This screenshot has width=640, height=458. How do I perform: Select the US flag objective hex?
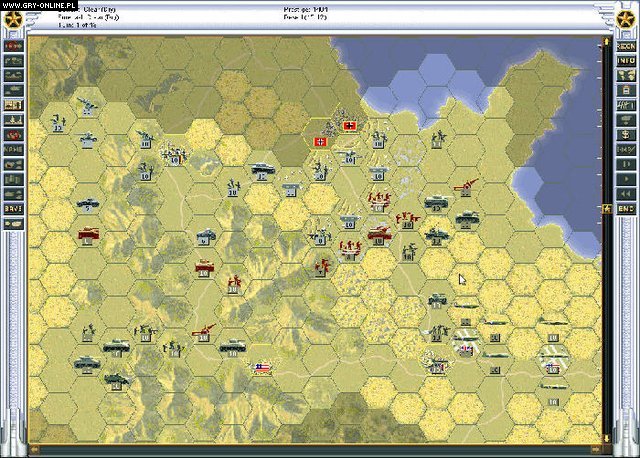[x=263, y=367]
